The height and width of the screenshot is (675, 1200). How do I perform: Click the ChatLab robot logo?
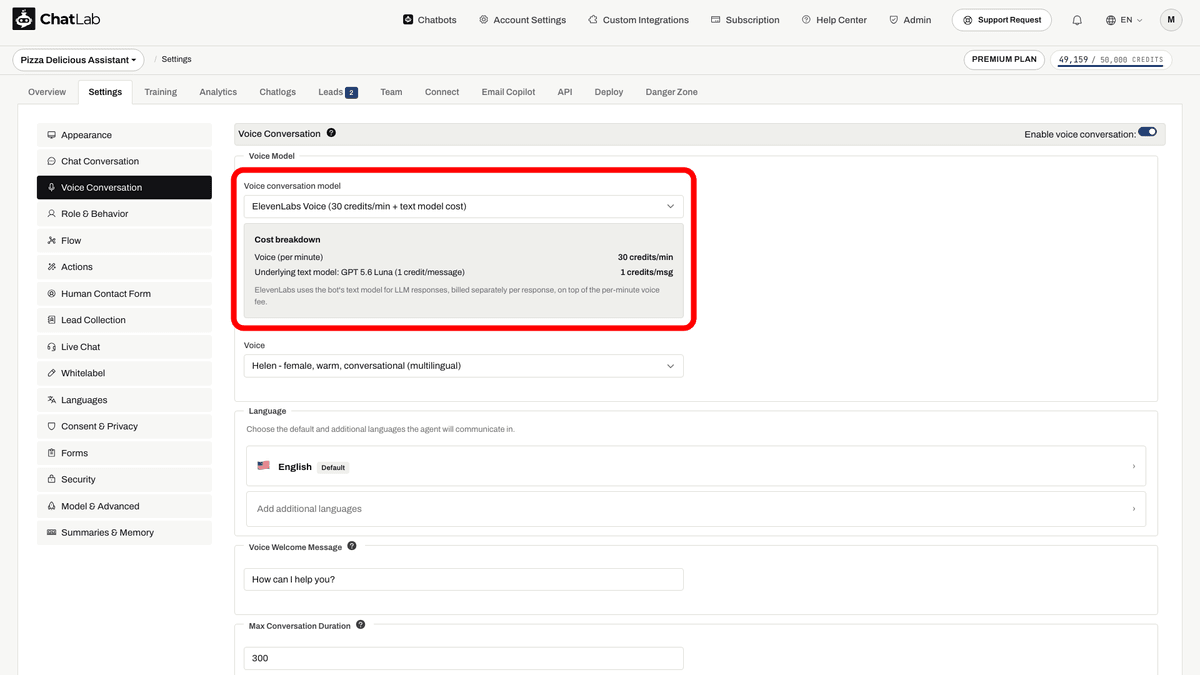(x=24, y=20)
